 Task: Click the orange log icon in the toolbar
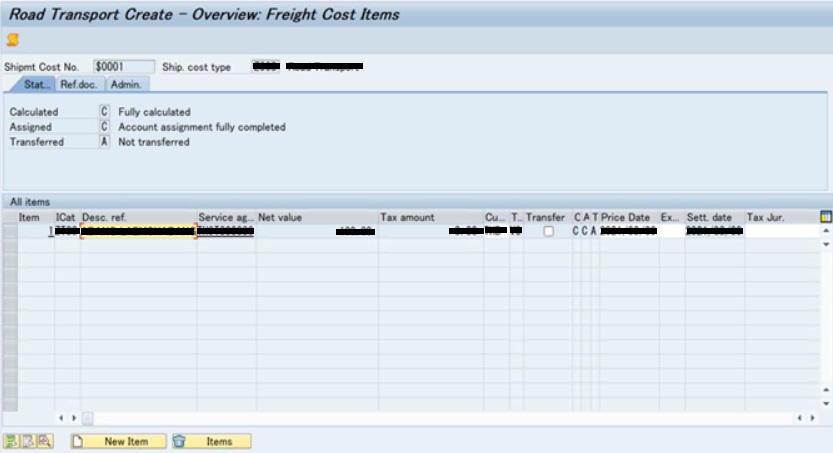pos(12,41)
